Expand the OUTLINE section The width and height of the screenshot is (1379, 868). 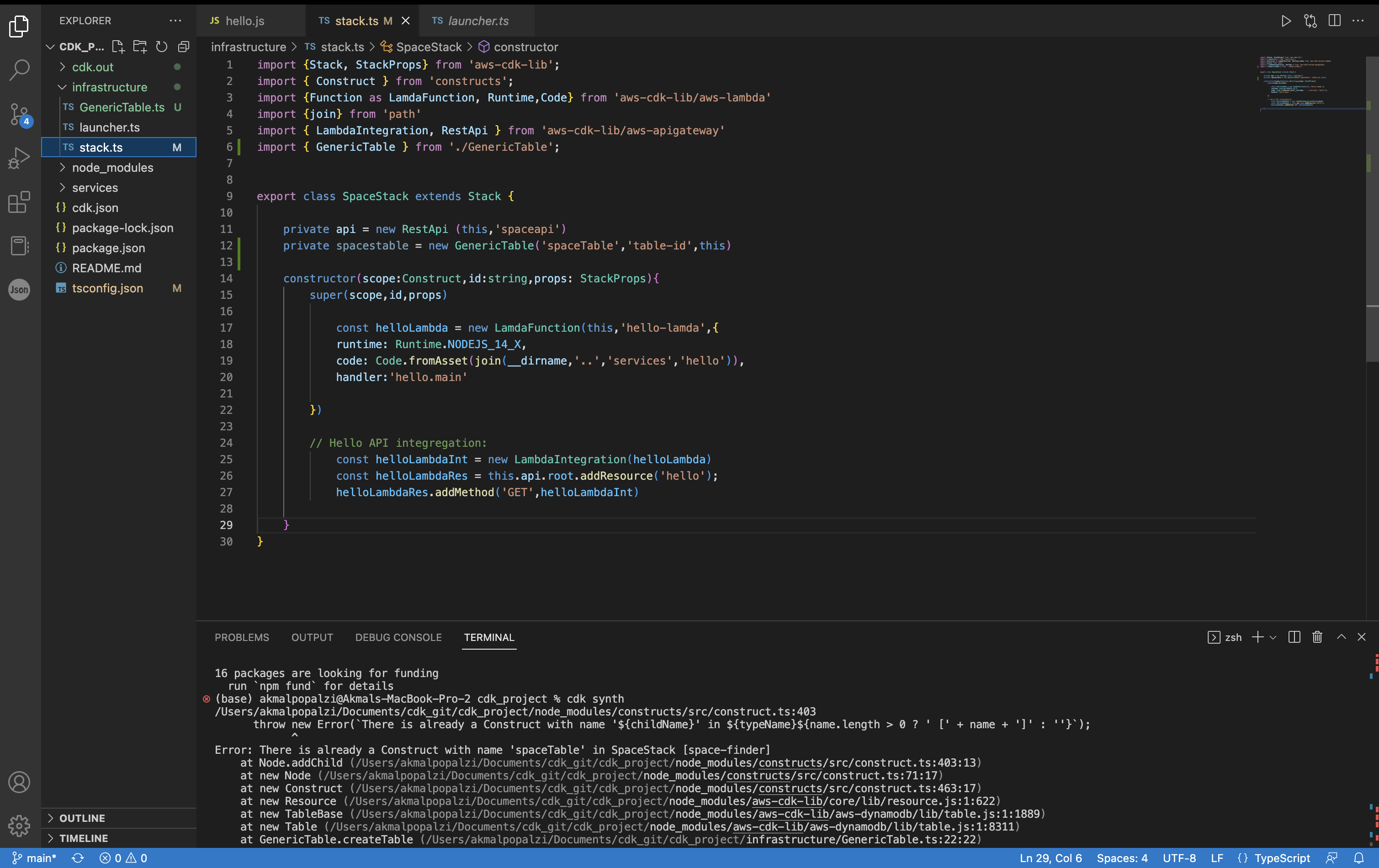click(119, 818)
